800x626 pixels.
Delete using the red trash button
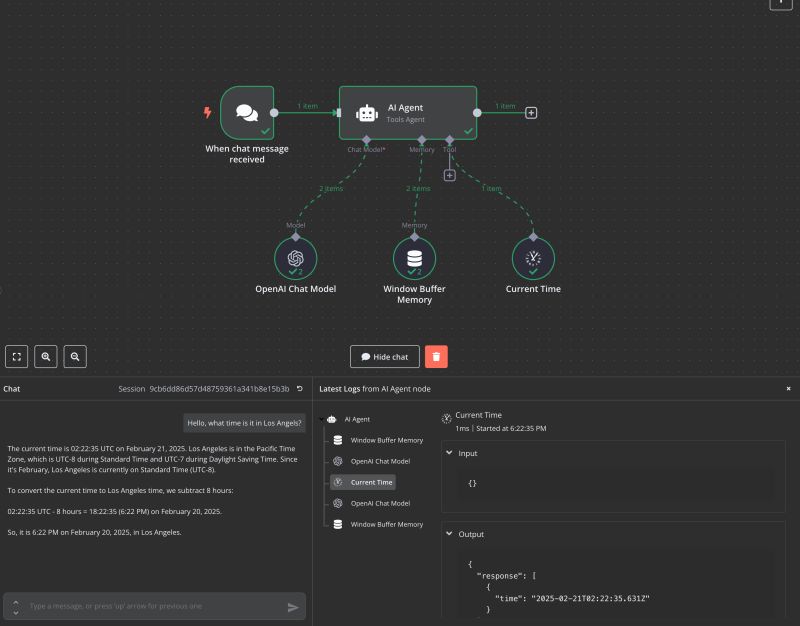coord(437,356)
